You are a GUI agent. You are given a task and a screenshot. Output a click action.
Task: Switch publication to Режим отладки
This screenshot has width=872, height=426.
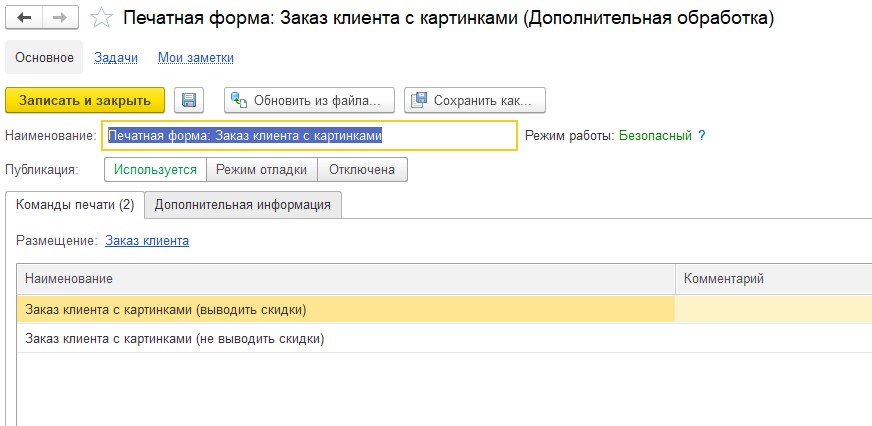click(x=261, y=170)
